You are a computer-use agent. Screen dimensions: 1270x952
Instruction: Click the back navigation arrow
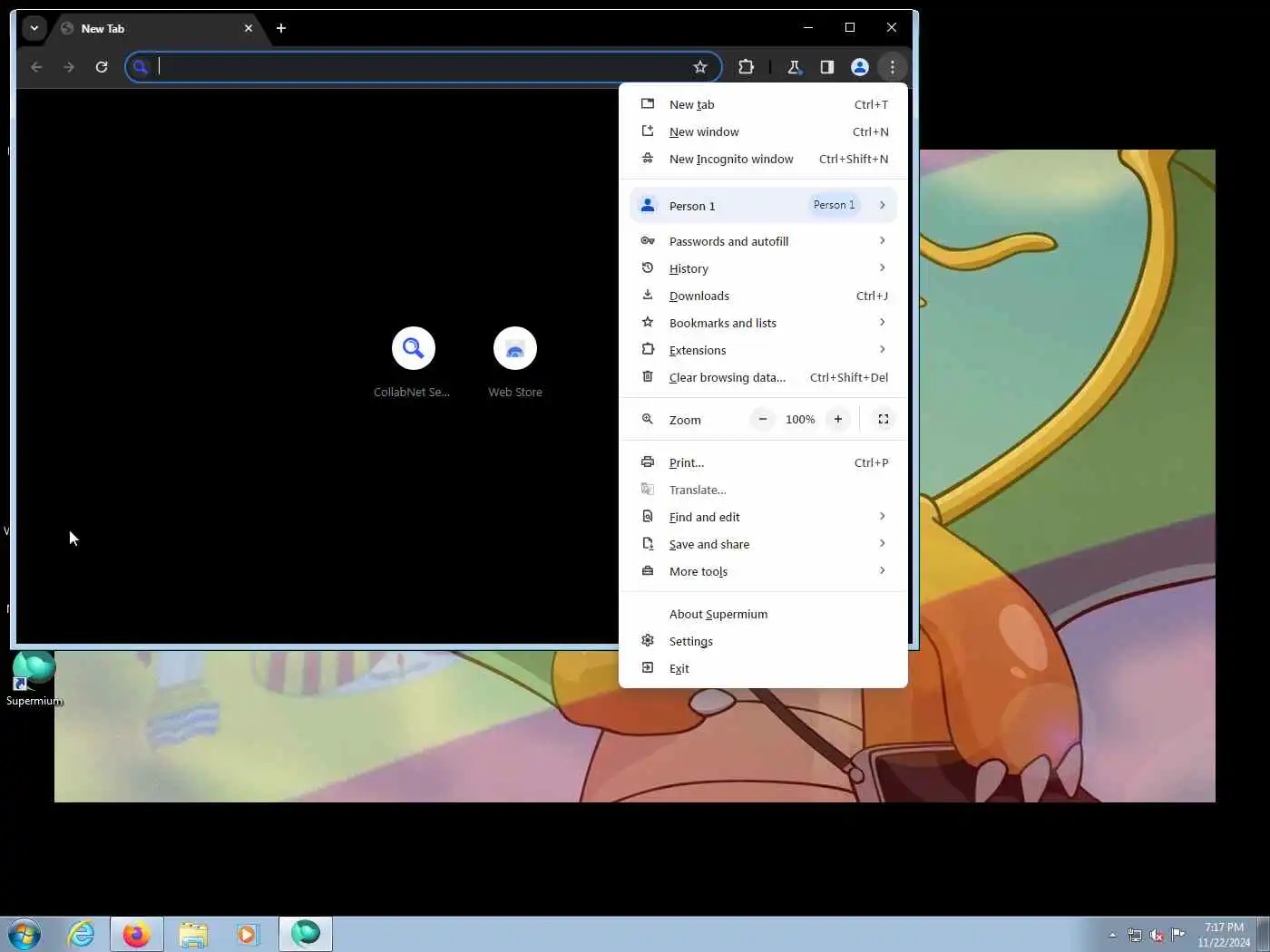[36, 67]
